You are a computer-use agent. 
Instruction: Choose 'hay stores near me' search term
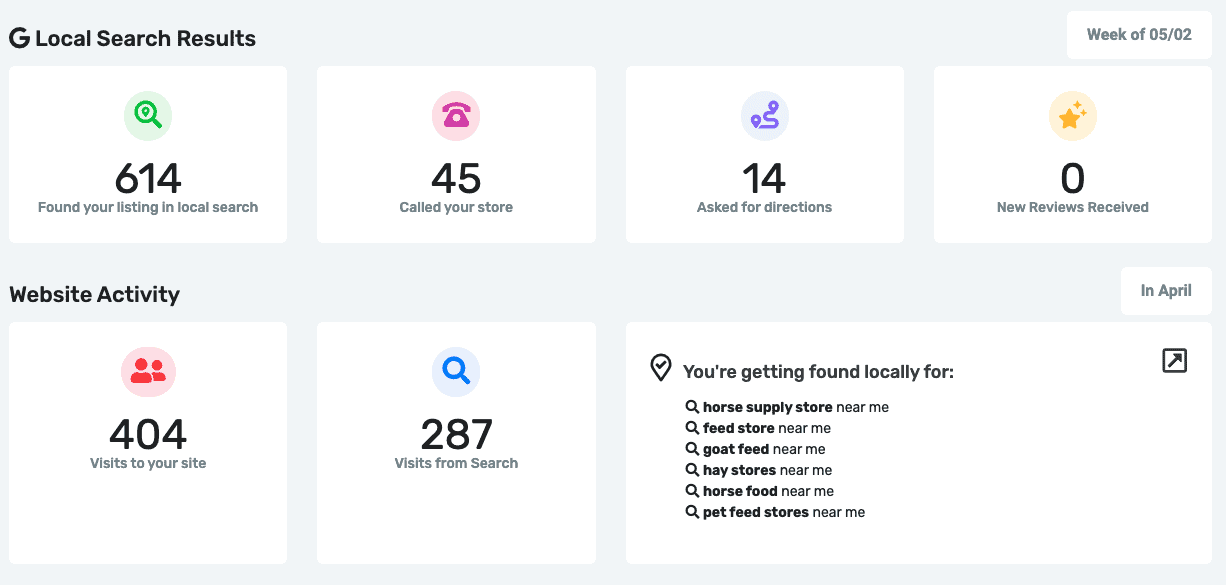click(x=767, y=470)
